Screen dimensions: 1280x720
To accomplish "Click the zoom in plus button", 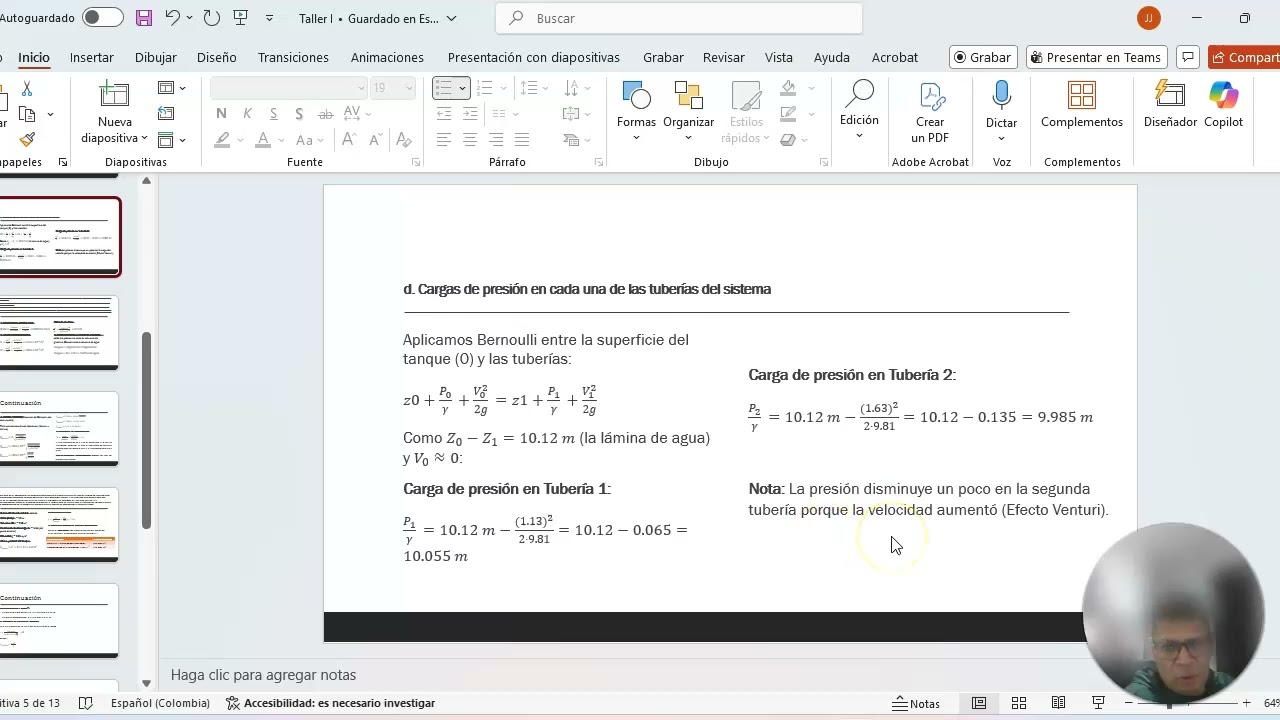I will pos(1246,703).
